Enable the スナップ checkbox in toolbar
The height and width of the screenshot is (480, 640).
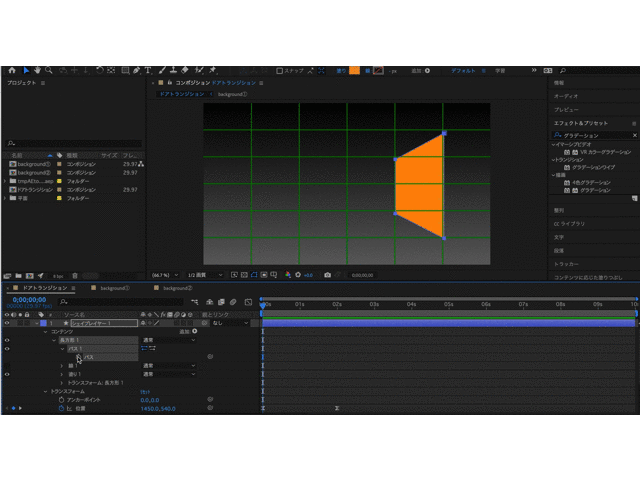[x=281, y=71]
